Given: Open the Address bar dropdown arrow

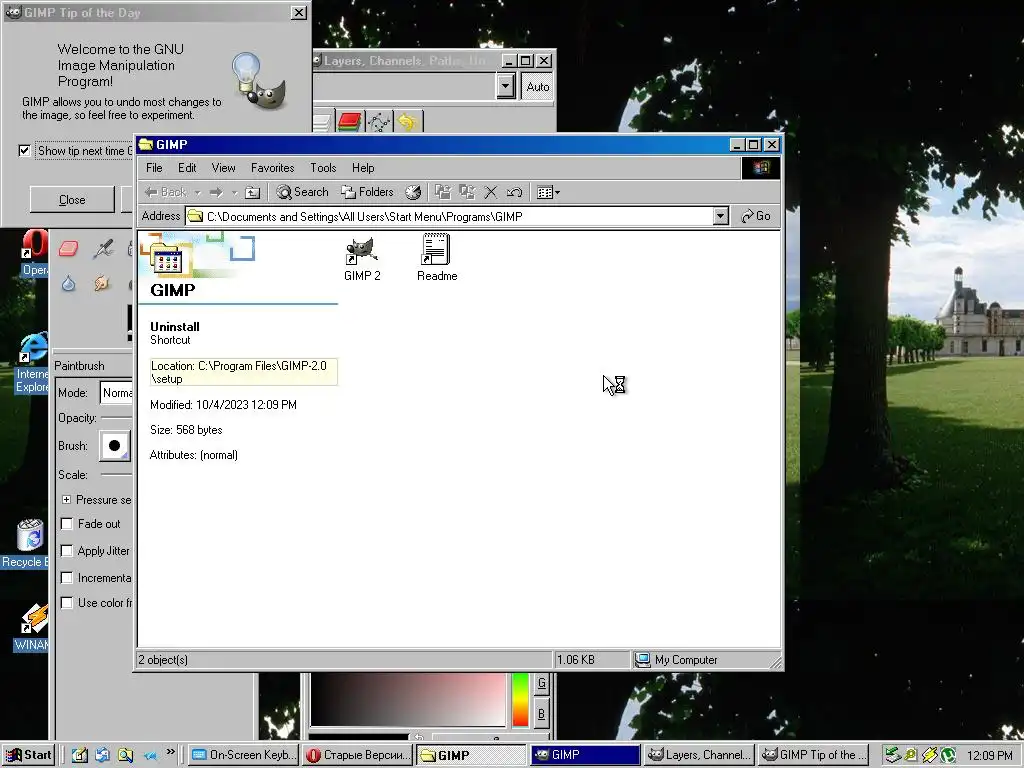Looking at the screenshot, I should pyautogui.click(x=720, y=216).
